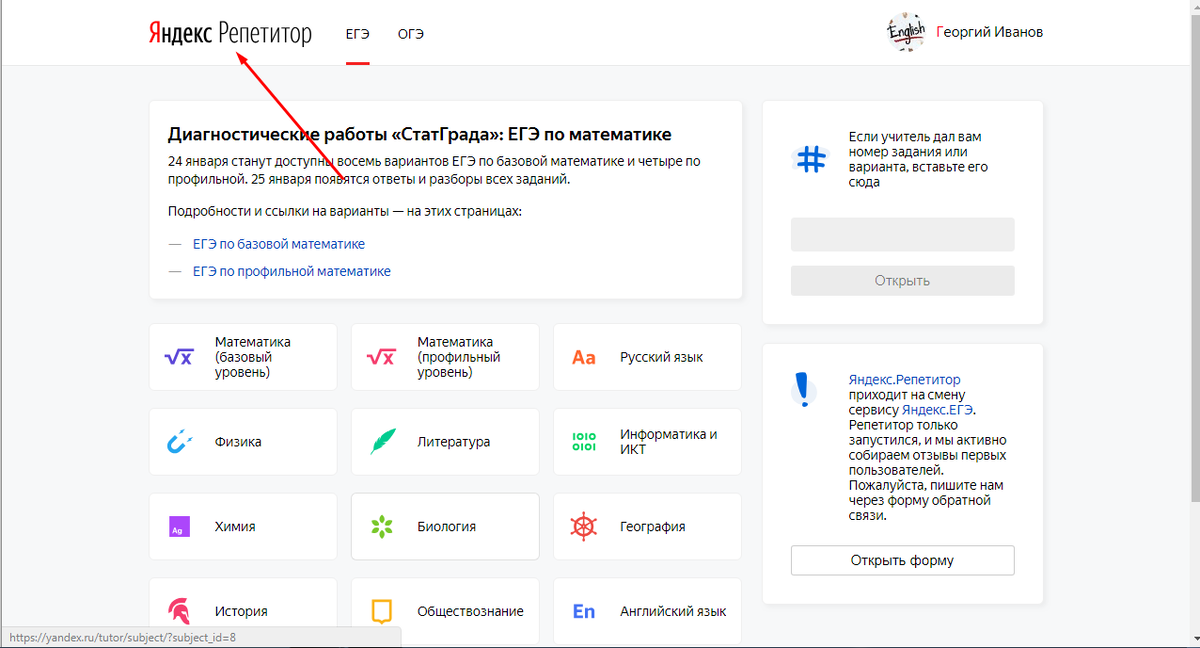The width and height of the screenshot is (1200, 648).
Task: Switch to the ОГЭ tab
Action: click(411, 33)
